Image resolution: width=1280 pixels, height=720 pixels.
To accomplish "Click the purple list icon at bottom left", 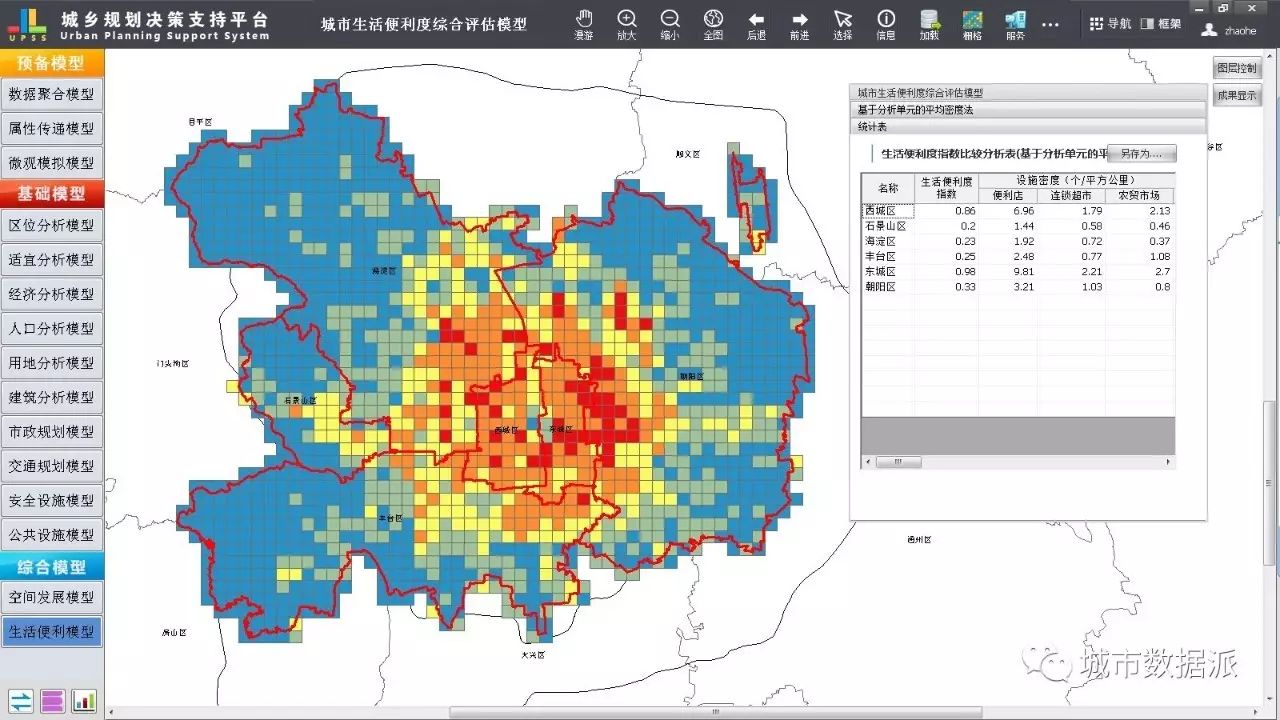I will 53,701.
